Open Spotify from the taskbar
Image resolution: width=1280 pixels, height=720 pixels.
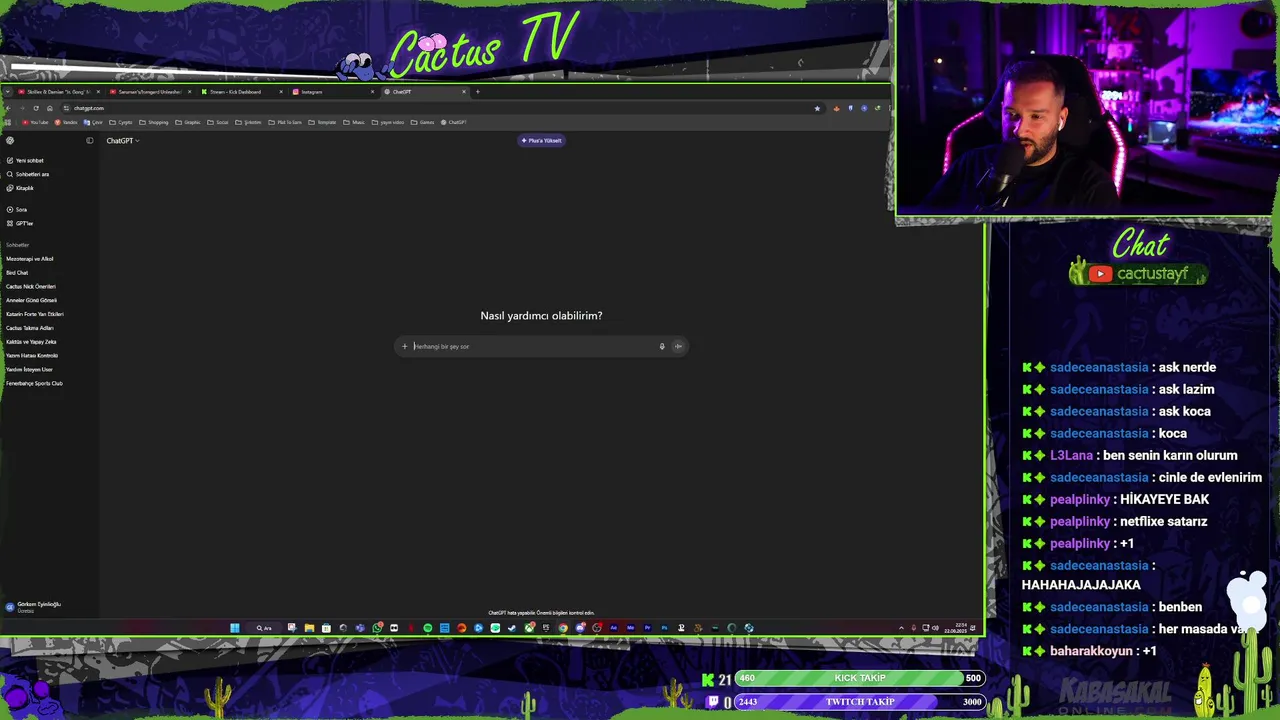pos(428,628)
